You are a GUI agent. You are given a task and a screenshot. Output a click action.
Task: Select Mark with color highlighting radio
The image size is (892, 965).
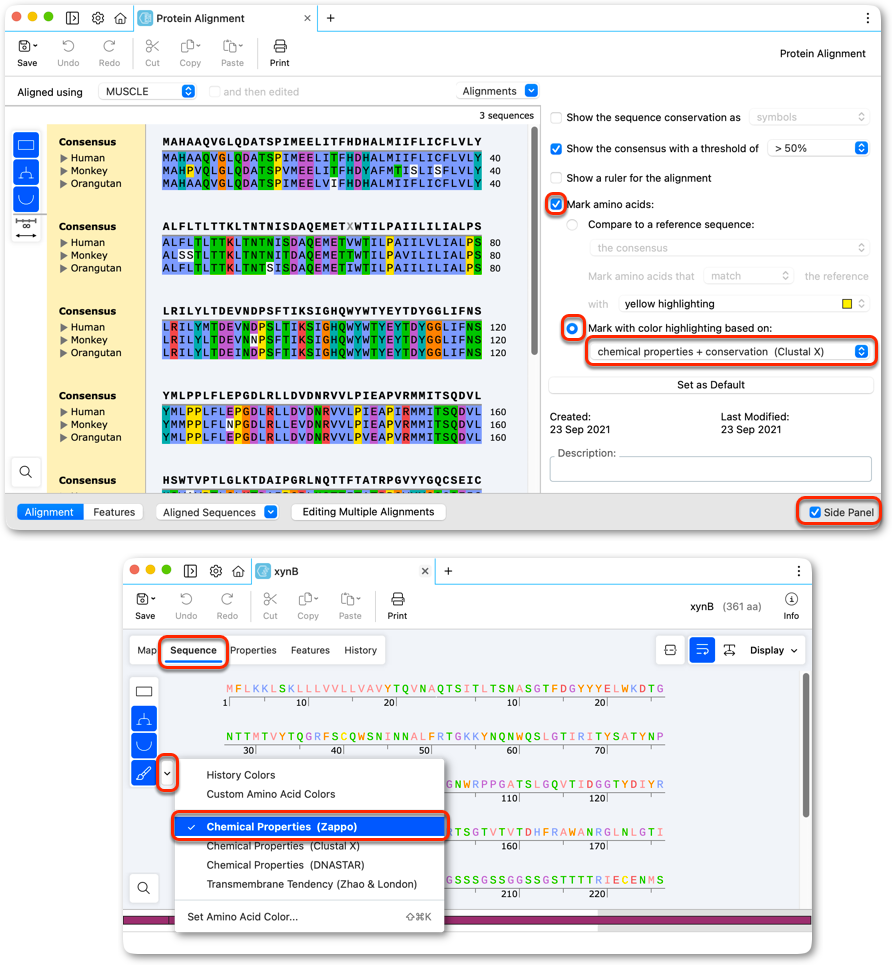572,328
